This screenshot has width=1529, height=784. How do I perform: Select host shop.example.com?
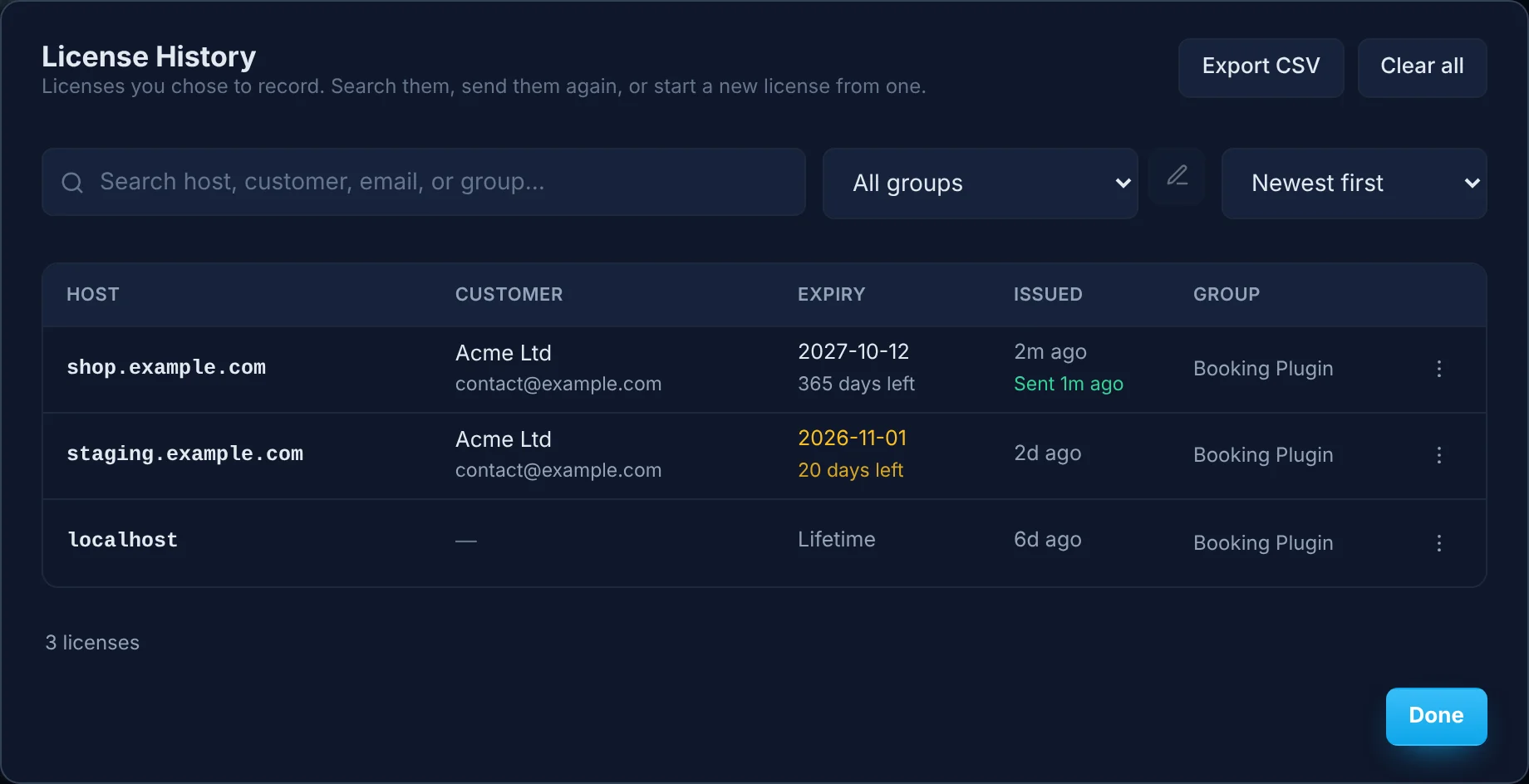(x=166, y=367)
